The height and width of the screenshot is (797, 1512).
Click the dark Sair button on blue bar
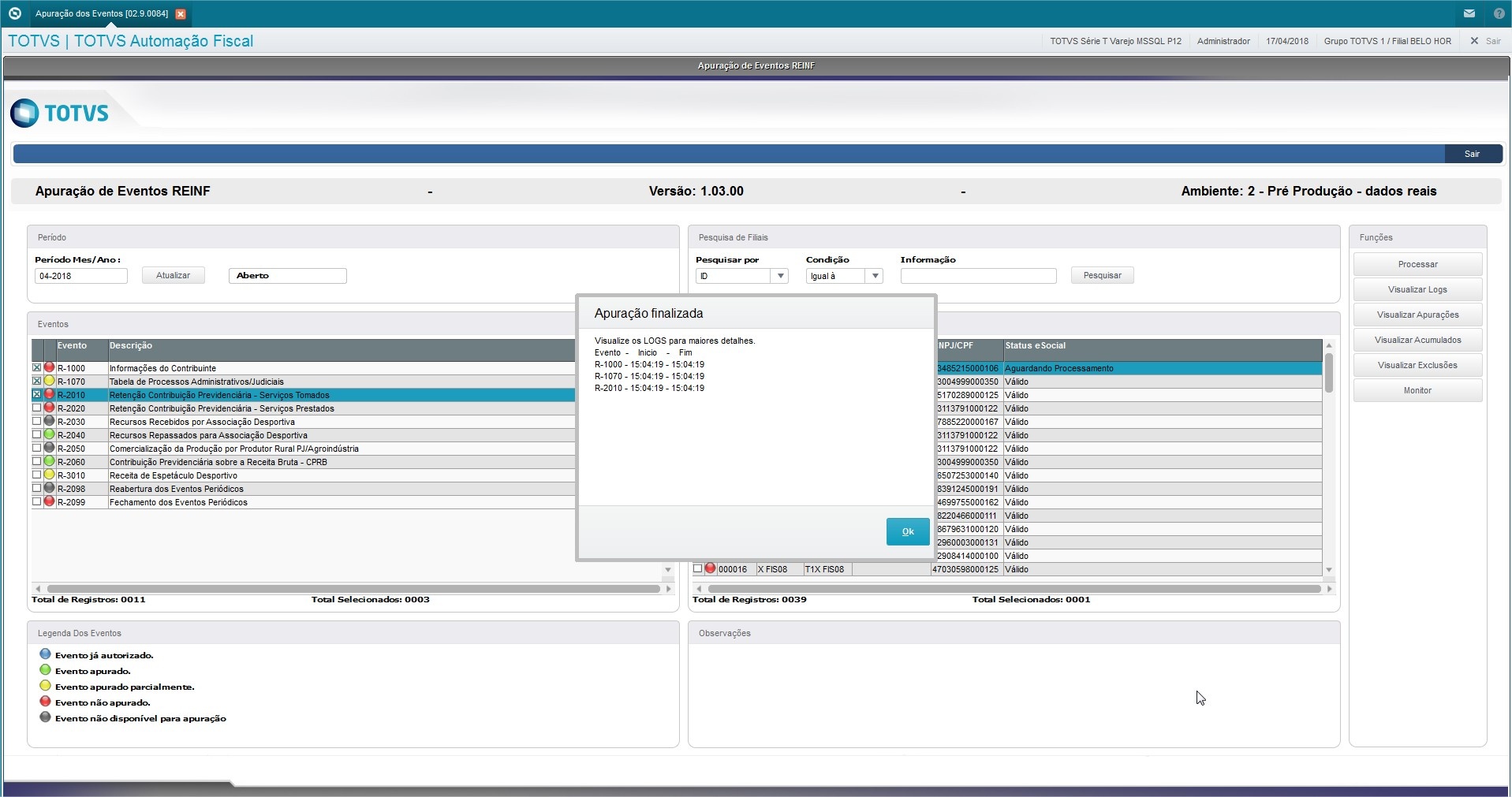[1473, 154]
